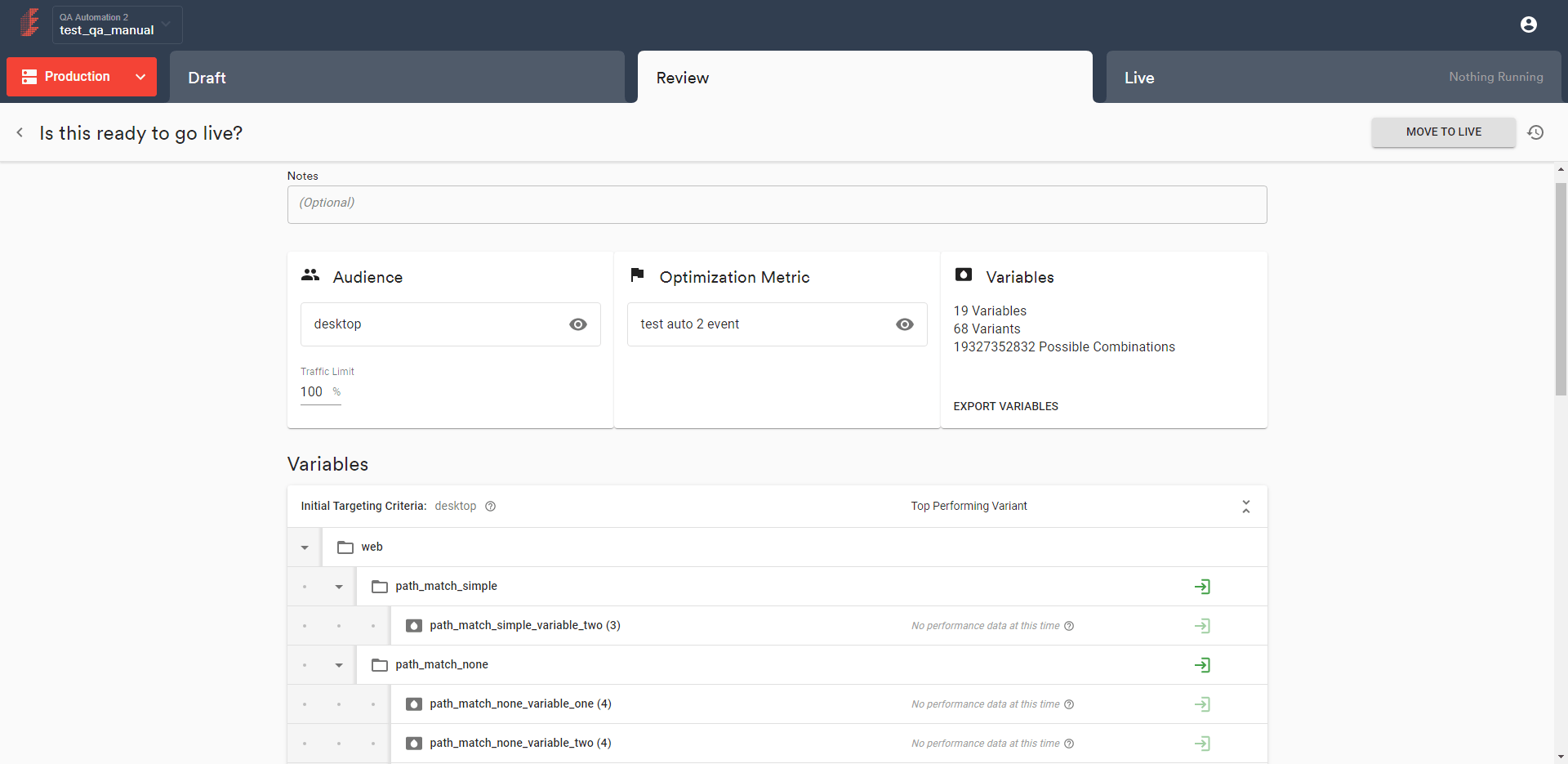This screenshot has height=764, width=1568.
Task: Click the Notes optional input field
Action: coord(777,204)
